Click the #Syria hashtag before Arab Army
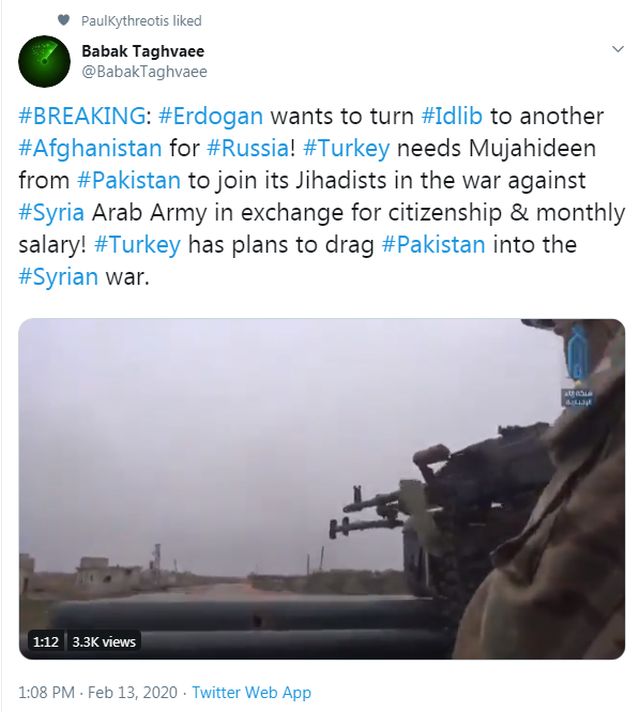Screen dimensions: 640x712 point(51,213)
